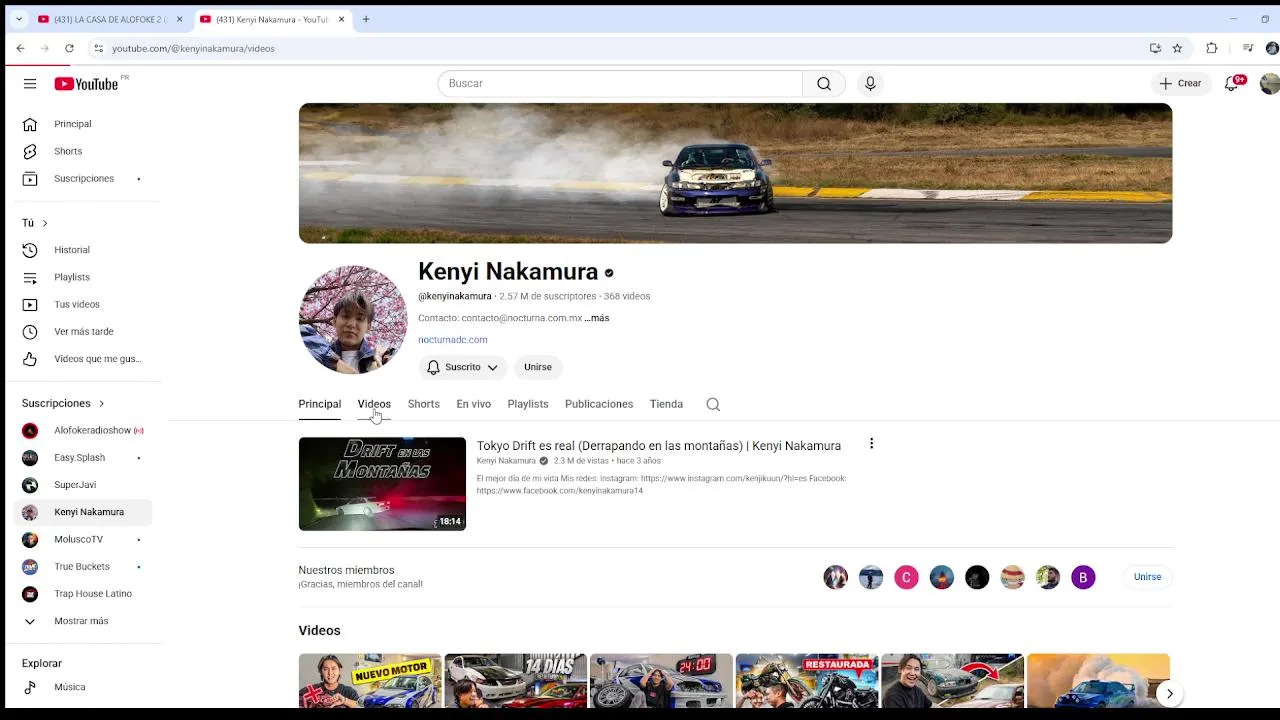Close the Kenyi Nakamura browser tab

[x=341, y=19]
